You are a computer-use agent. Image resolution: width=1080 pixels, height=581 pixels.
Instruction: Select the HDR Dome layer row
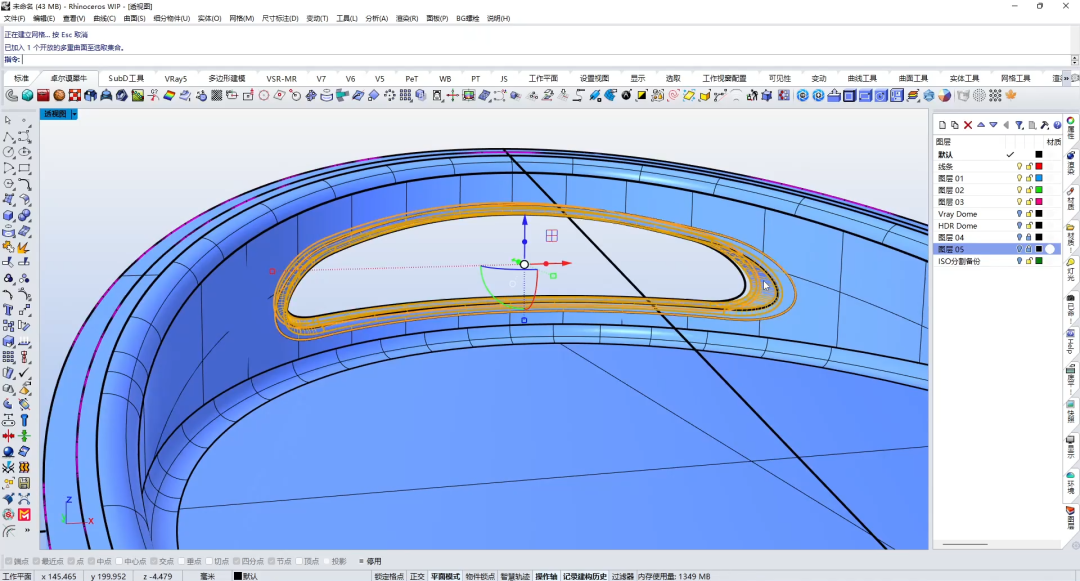click(x=997, y=226)
